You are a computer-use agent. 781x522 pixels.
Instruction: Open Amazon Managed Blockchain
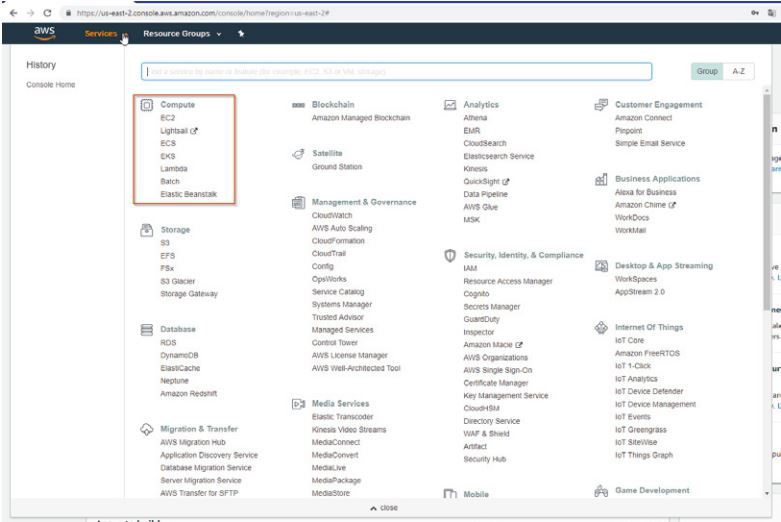[x=361, y=118]
